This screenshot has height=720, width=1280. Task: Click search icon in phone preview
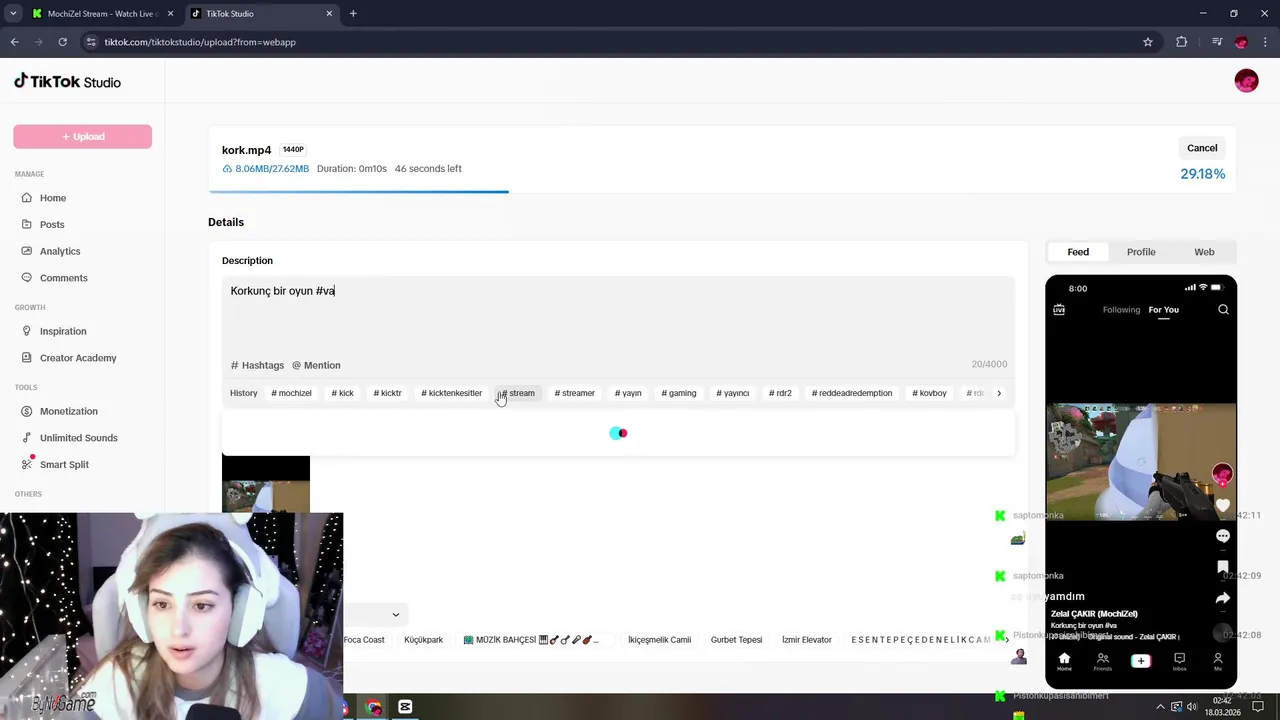tap(1223, 310)
